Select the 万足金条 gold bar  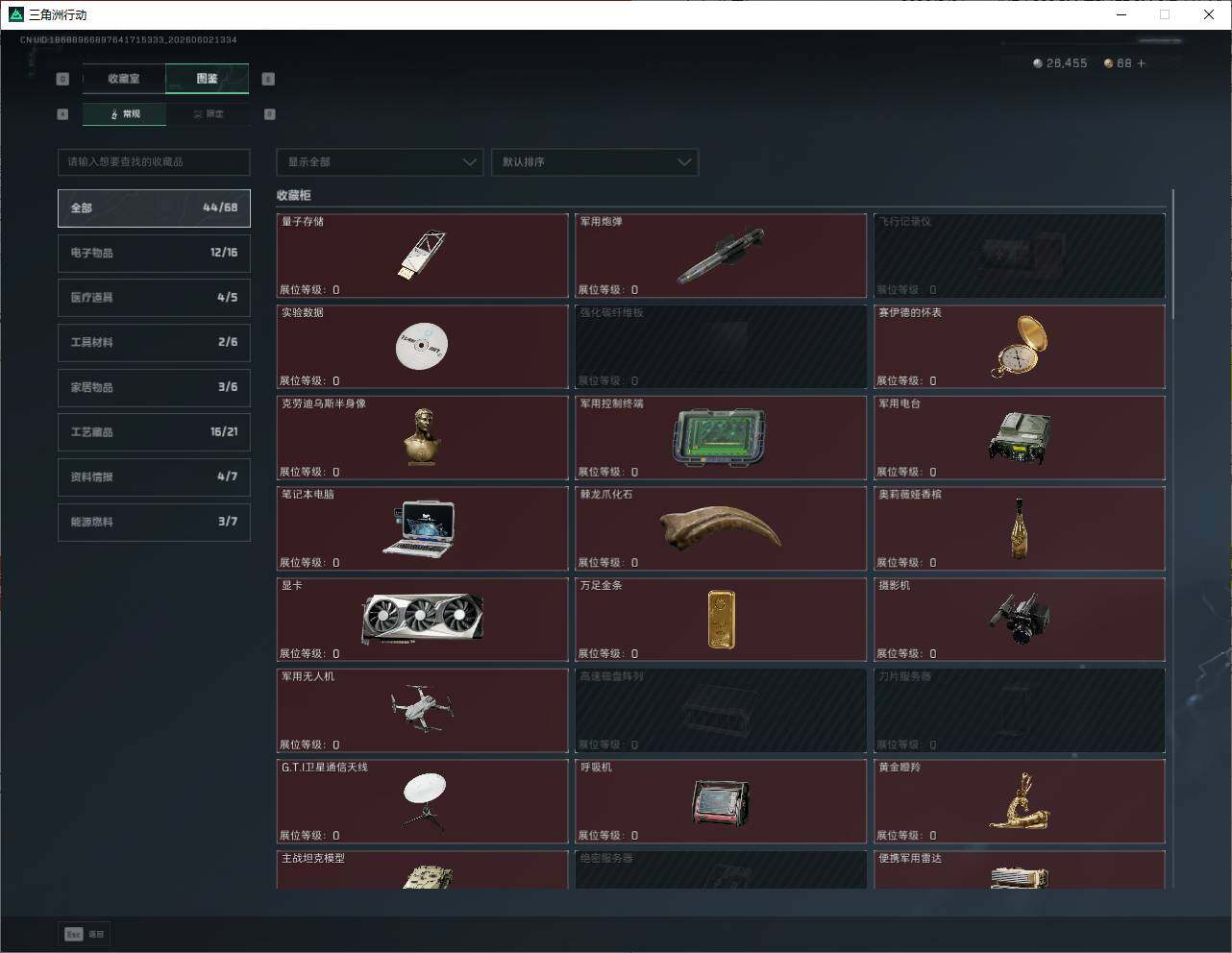[721, 620]
